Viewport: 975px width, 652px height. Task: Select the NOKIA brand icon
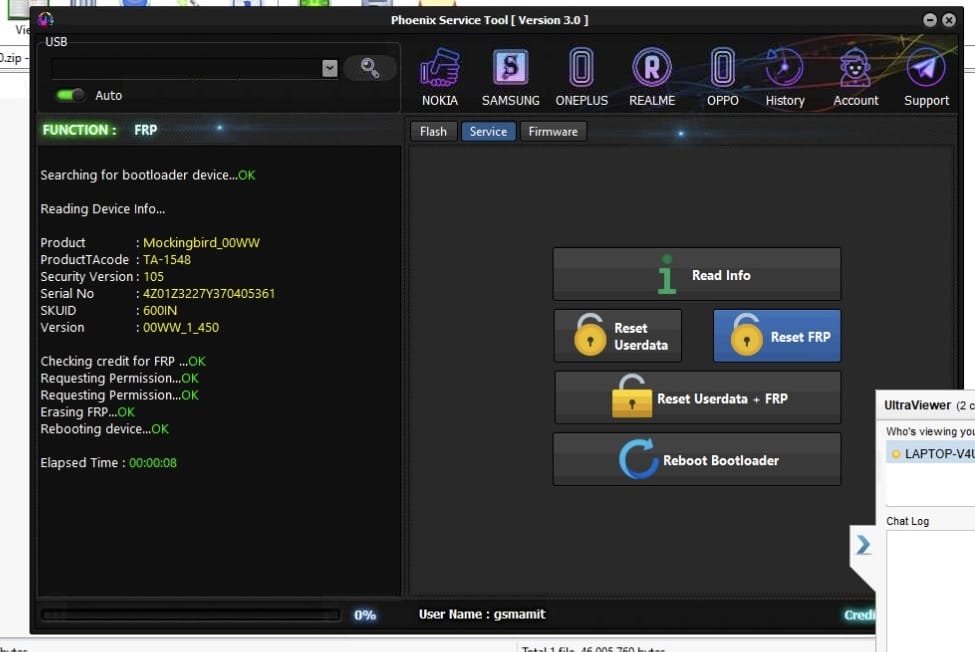(440, 70)
